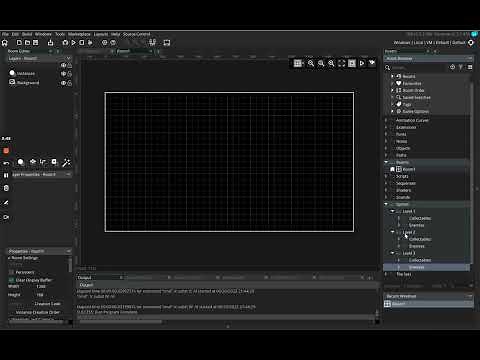The image size is (480, 360).
Task: Run the game with play icon
Action: 74,43
